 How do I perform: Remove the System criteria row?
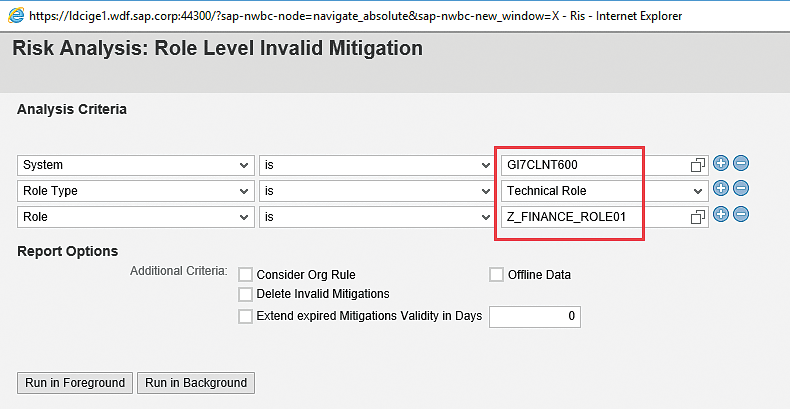[741, 163]
